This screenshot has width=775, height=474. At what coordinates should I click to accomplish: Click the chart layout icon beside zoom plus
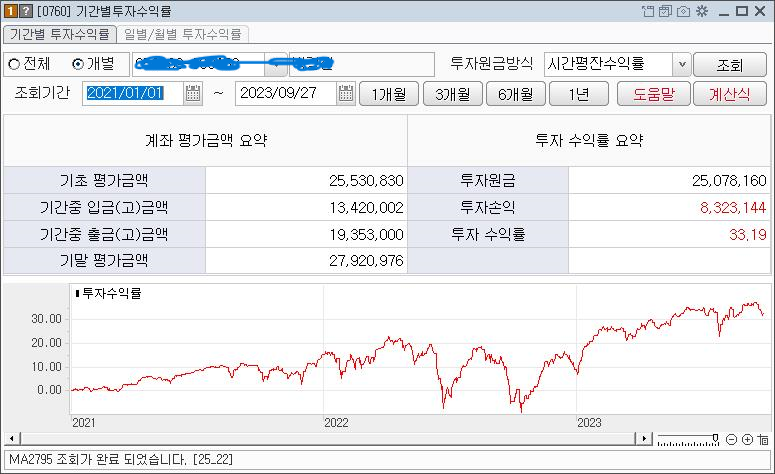[x=763, y=439]
